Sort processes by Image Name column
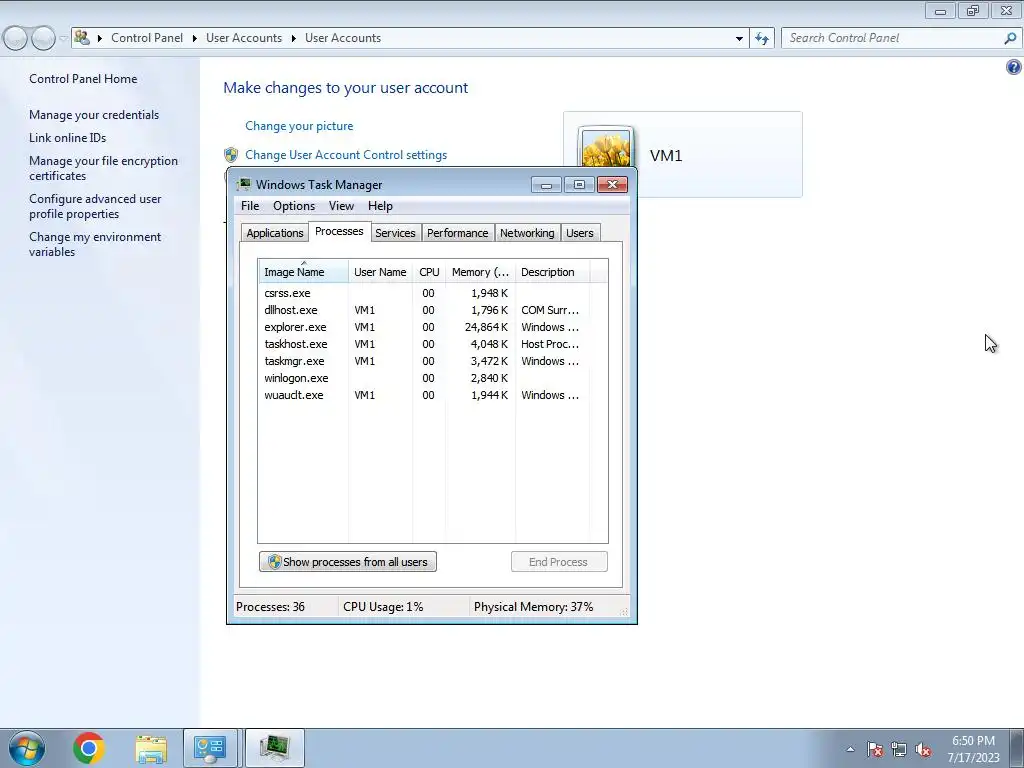1024x768 pixels. 303,272
